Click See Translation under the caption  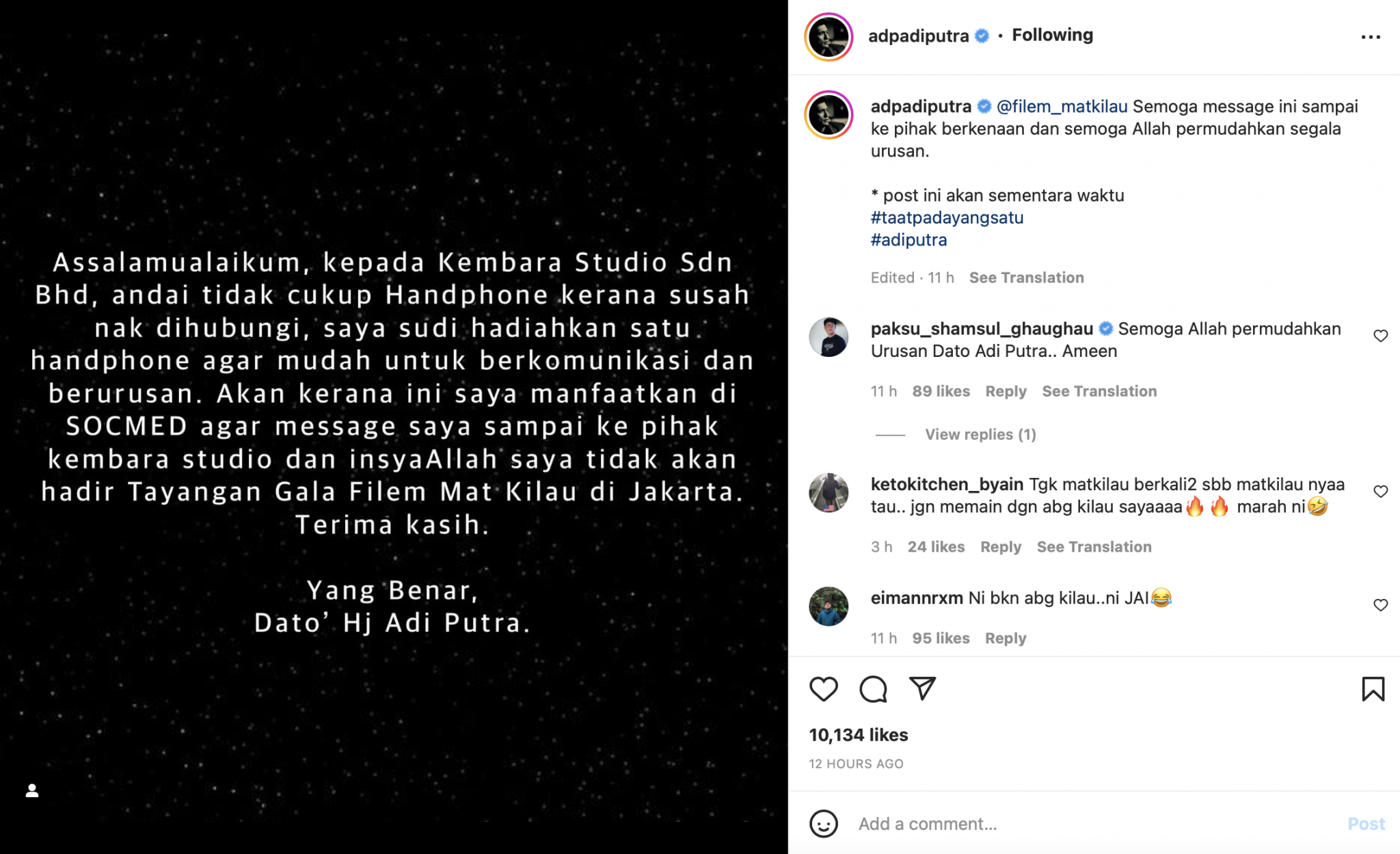[1026, 278]
